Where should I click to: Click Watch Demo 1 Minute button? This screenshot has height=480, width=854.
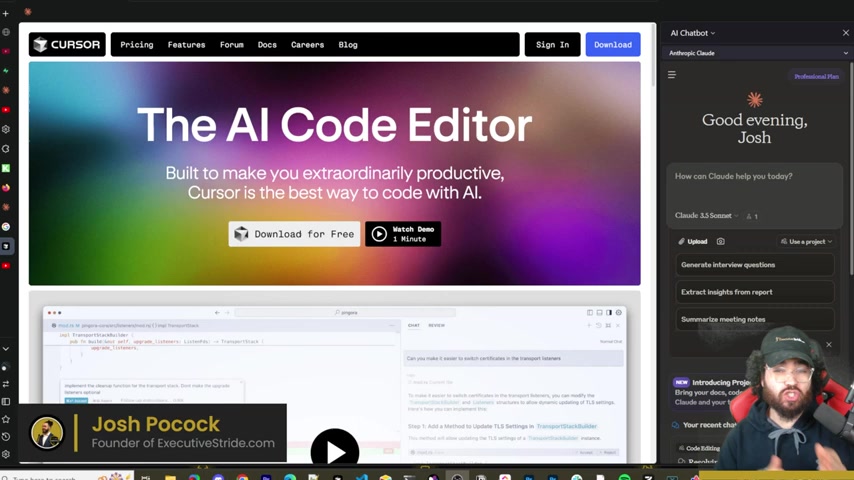(x=403, y=234)
